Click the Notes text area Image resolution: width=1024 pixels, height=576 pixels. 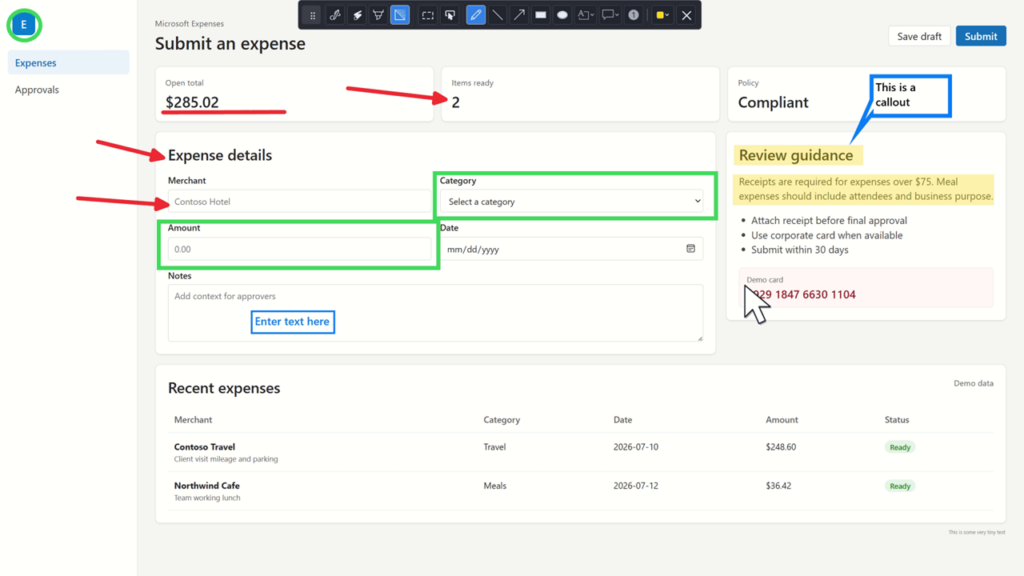[x=435, y=313]
